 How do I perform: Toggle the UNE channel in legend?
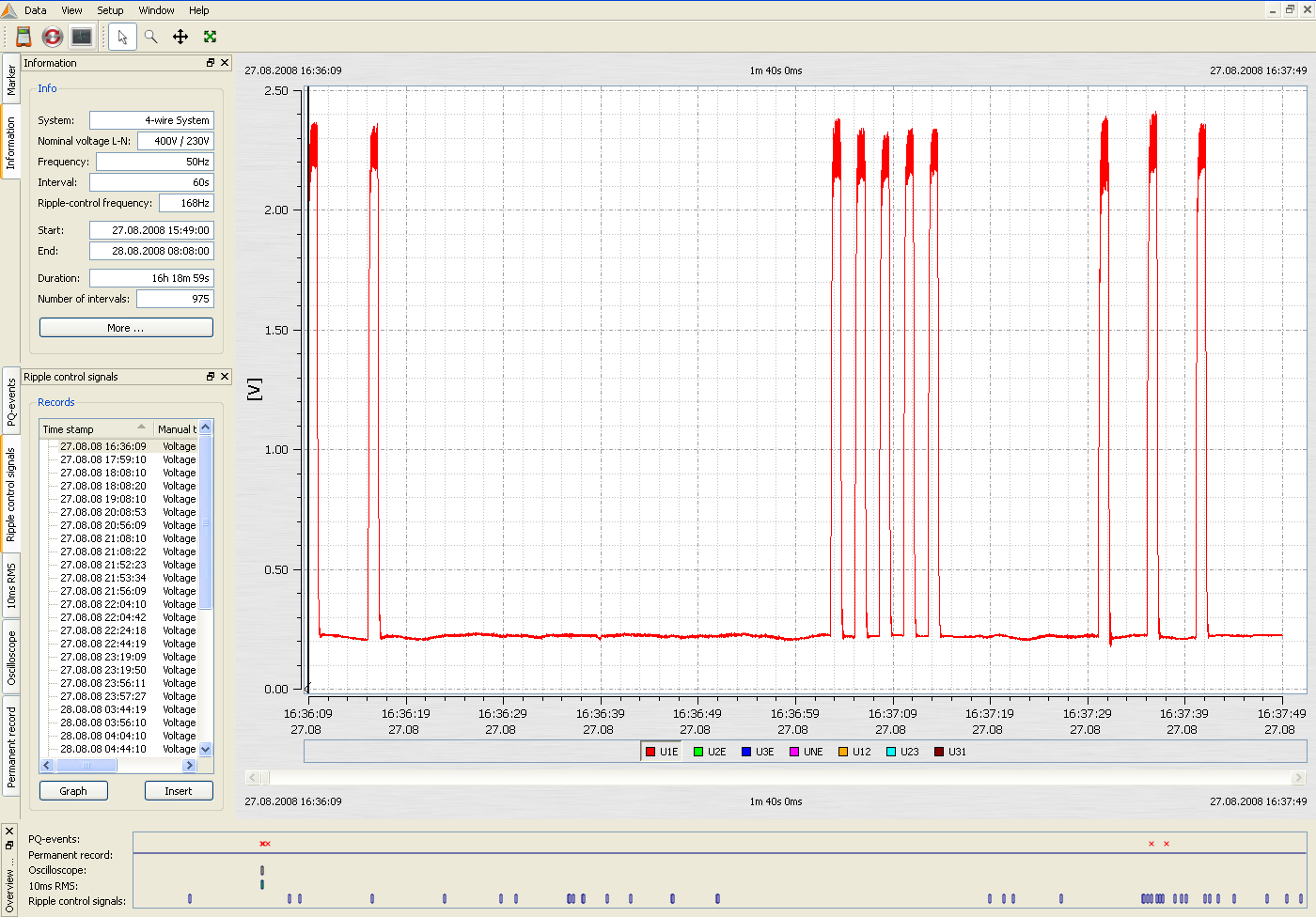click(807, 752)
